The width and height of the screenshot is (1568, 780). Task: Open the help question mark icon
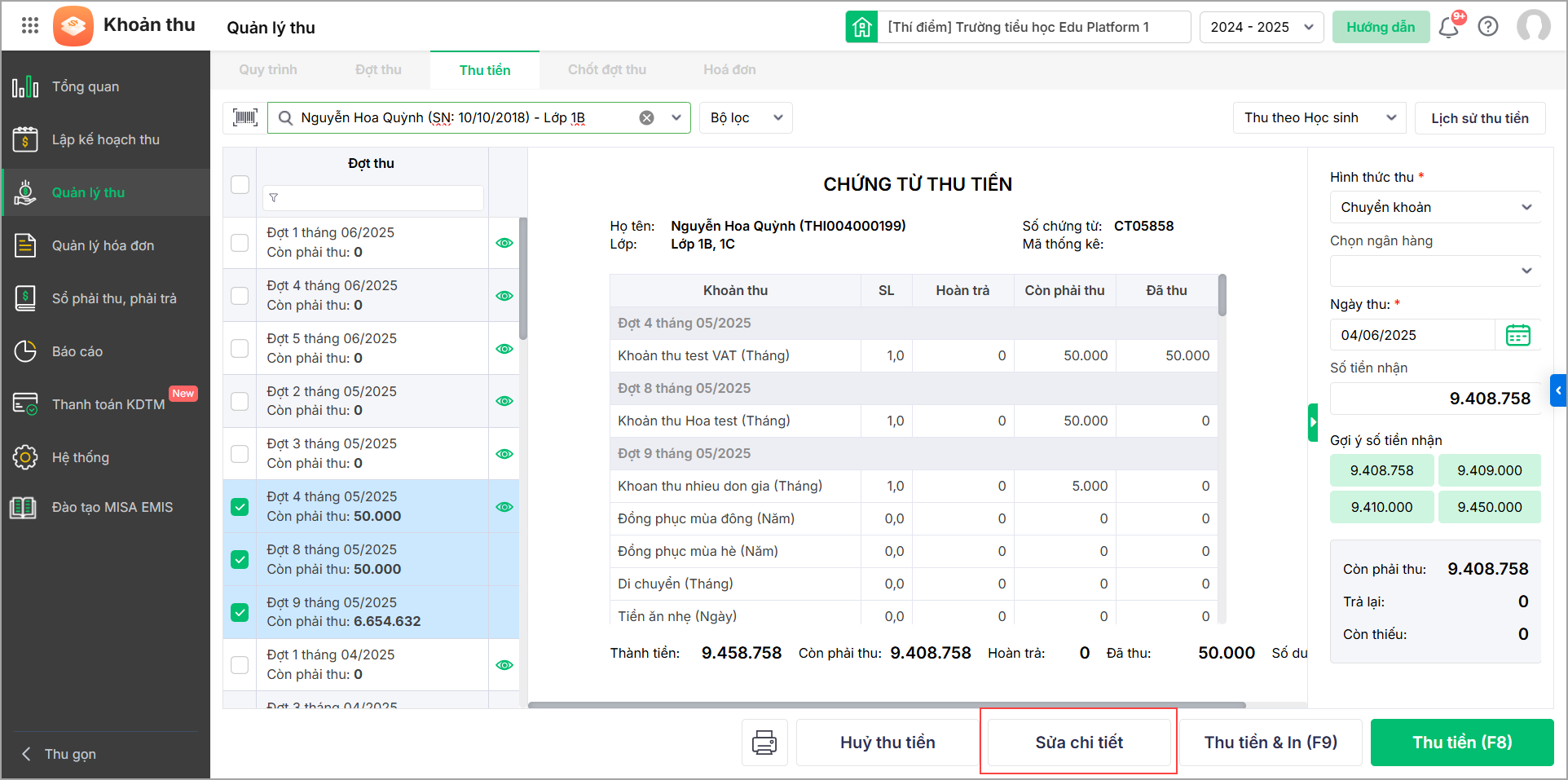tap(1488, 27)
